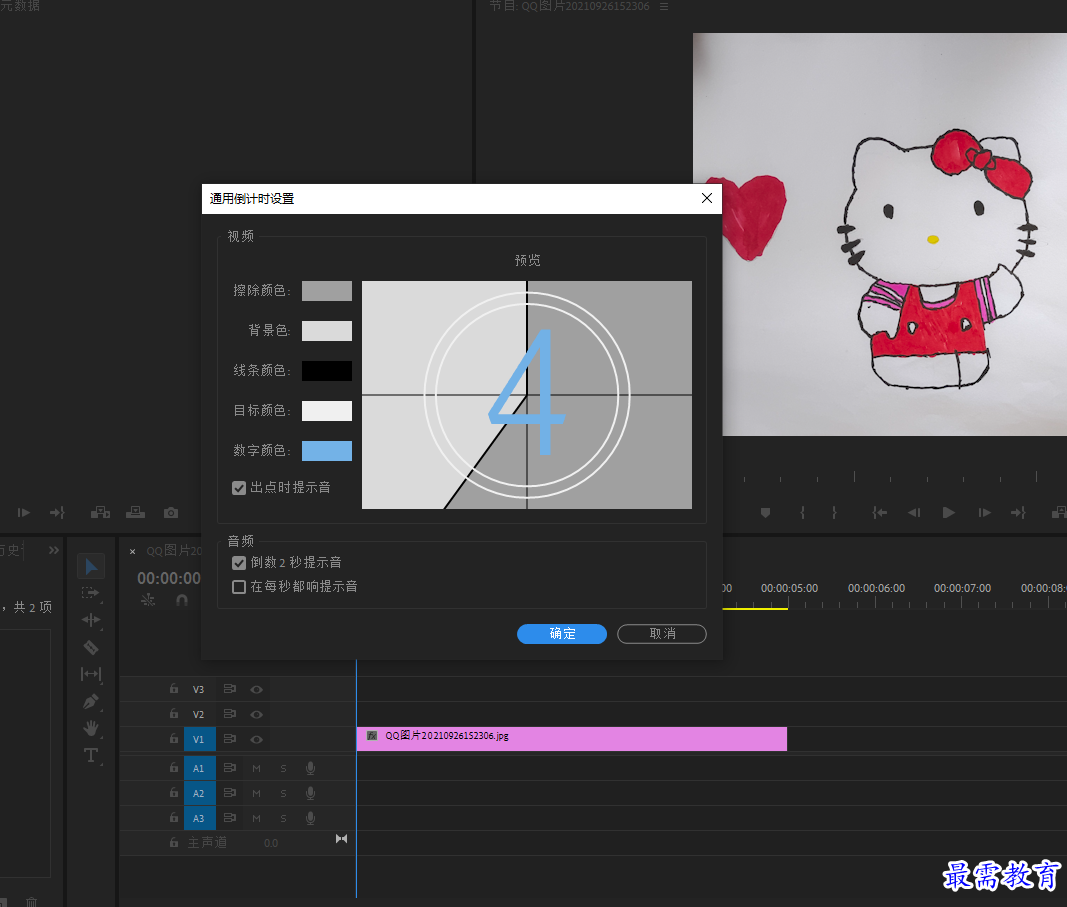Mute track A3
The height and width of the screenshot is (907, 1067).
[x=257, y=818]
